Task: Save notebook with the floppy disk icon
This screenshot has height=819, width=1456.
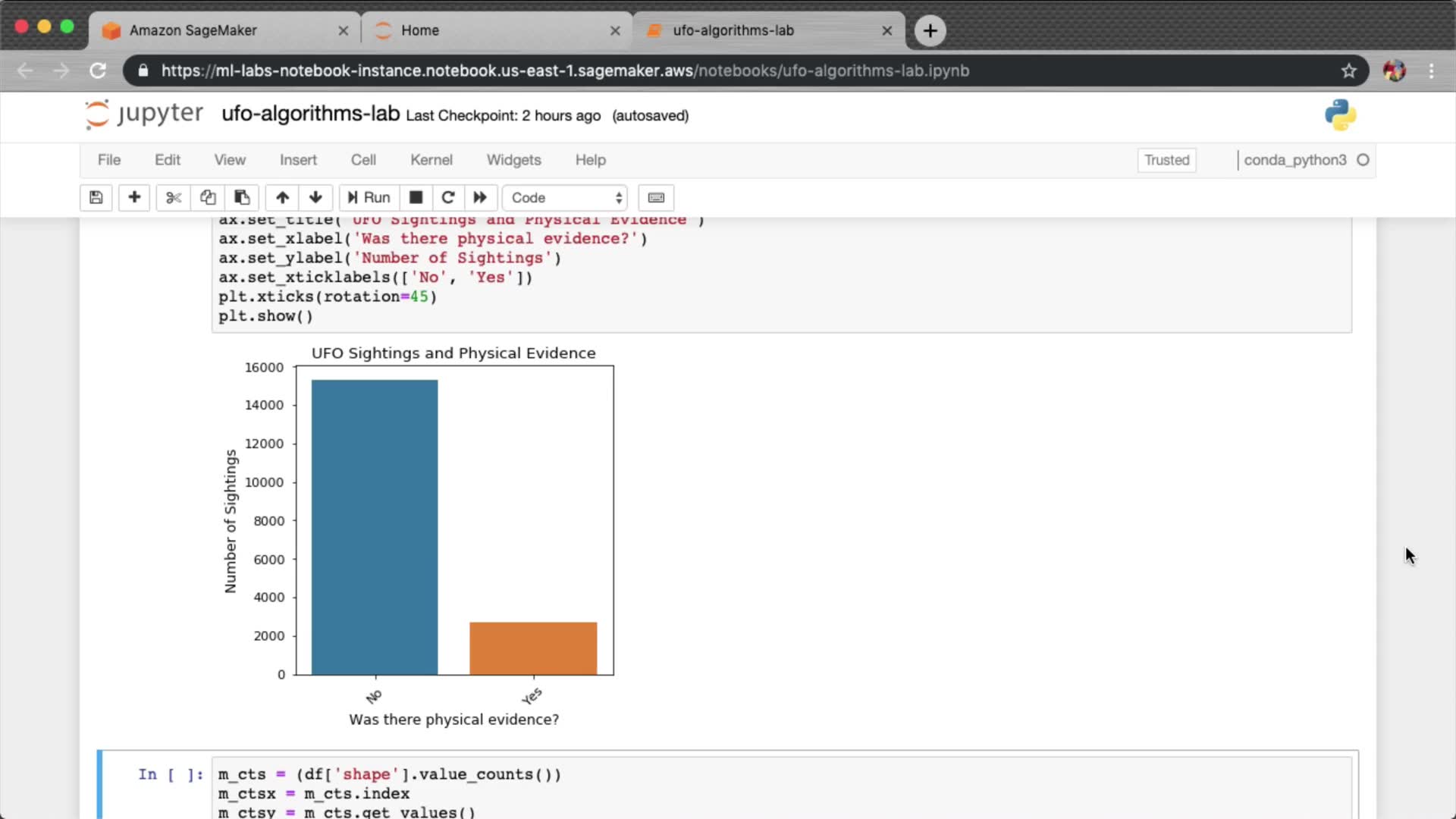Action: pyautogui.click(x=96, y=198)
